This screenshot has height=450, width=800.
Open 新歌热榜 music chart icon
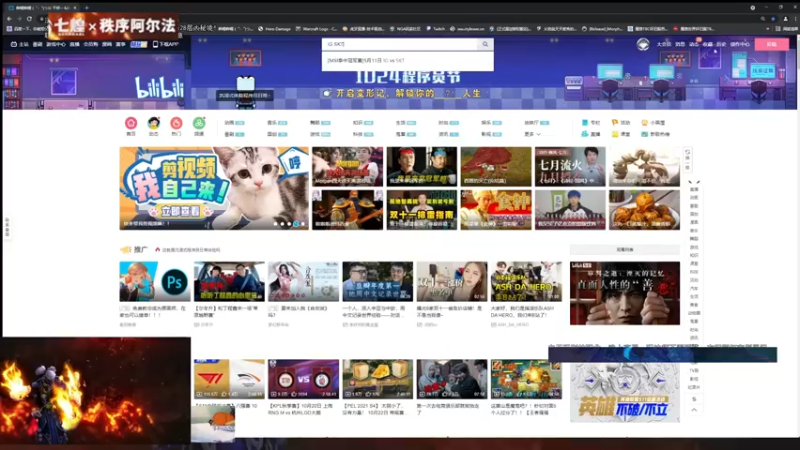[656, 134]
